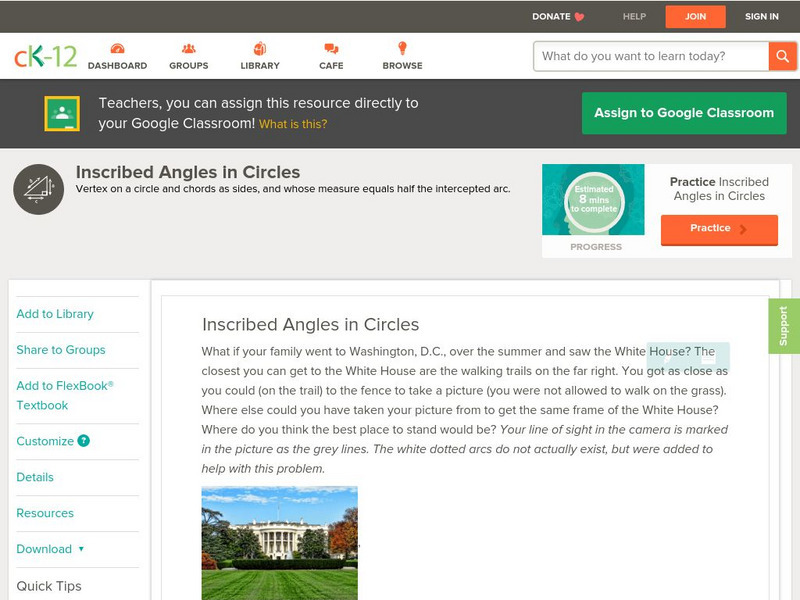
Task: Click the article title inside content panel
Action: [310, 324]
